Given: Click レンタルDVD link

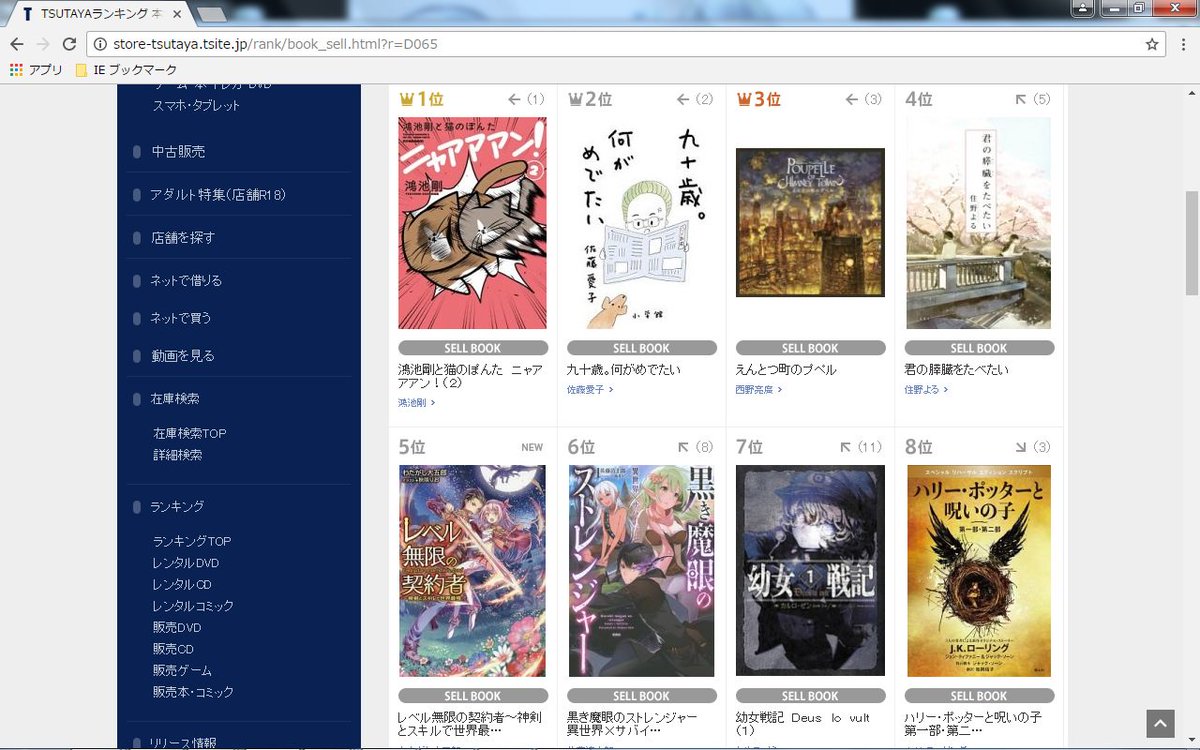Looking at the screenshot, I should click(x=185, y=563).
